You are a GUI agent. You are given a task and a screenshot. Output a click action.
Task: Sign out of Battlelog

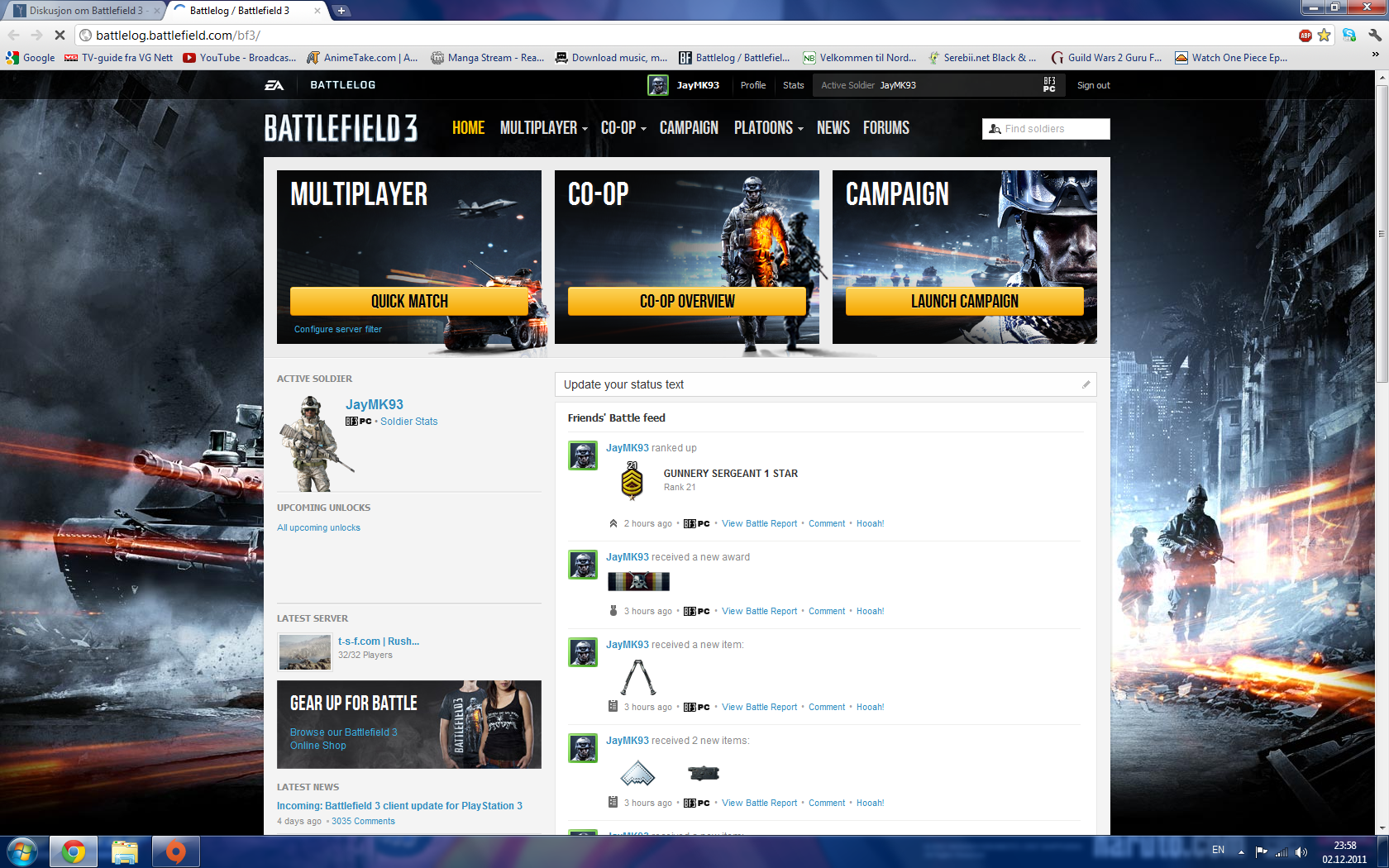[1093, 85]
